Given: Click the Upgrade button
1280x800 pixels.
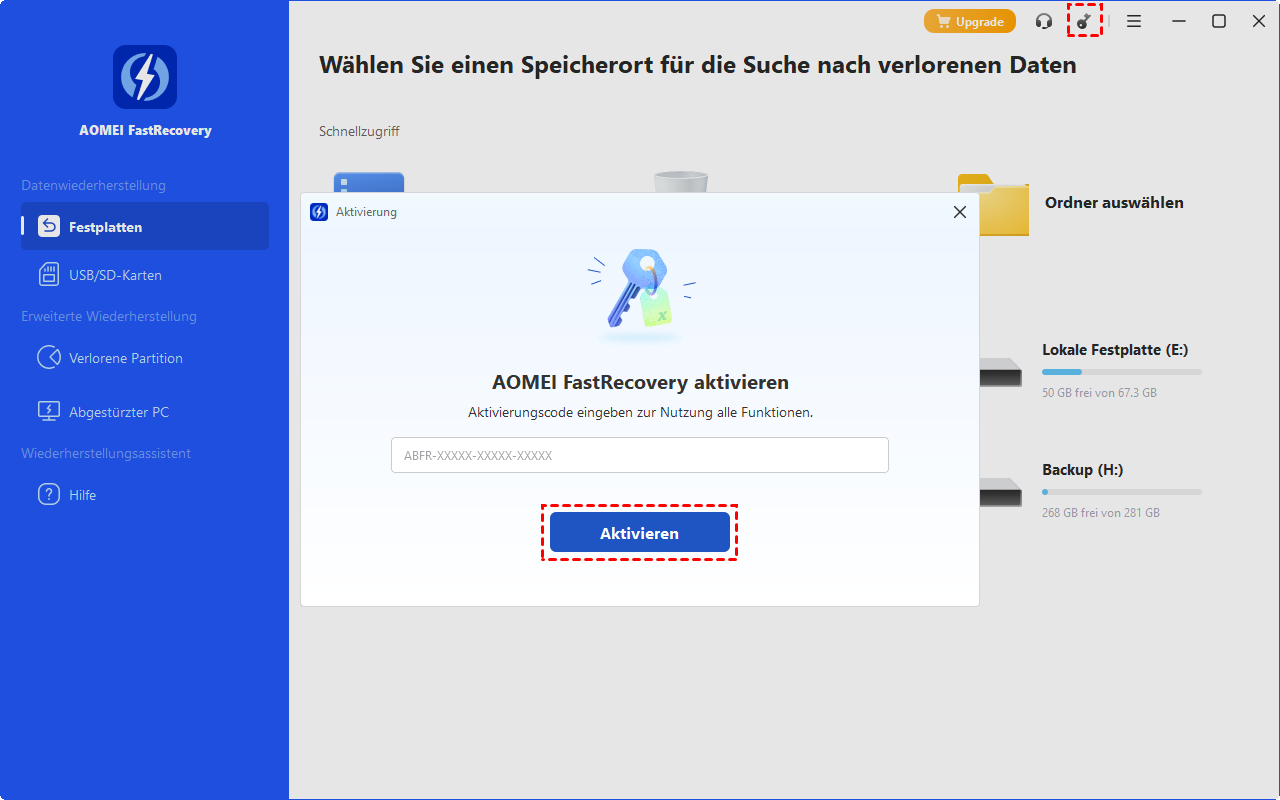Looking at the screenshot, I should pyautogui.click(x=970, y=21).
